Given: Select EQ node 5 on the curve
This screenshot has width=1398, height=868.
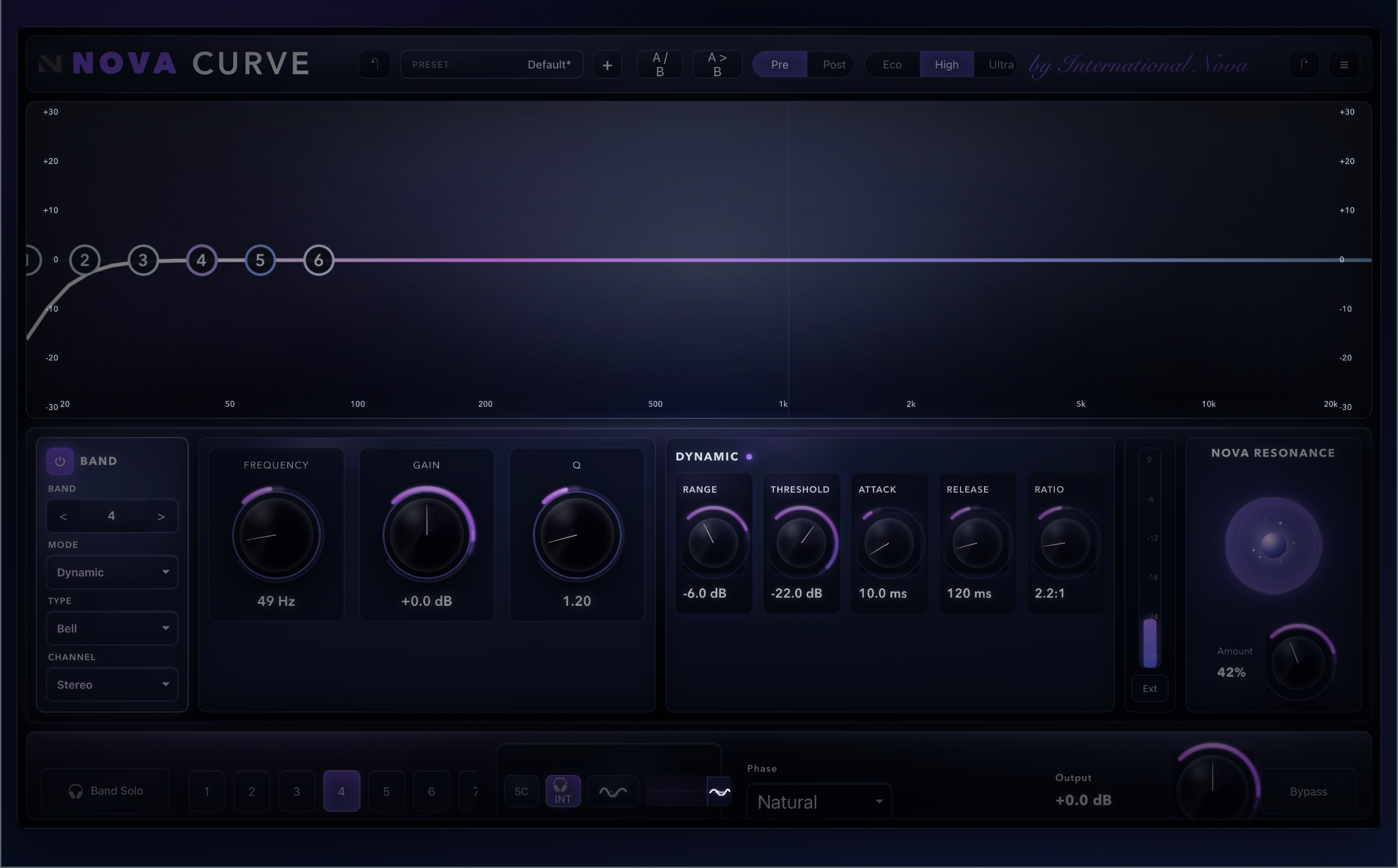Looking at the screenshot, I should tap(260, 260).
